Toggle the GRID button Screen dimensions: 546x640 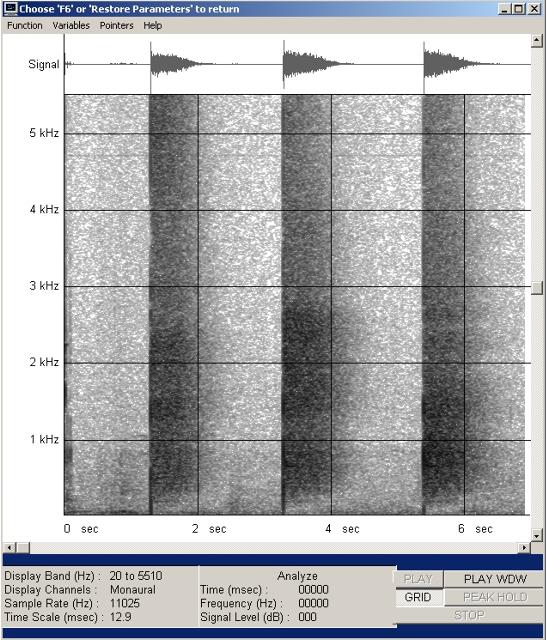[x=418, y=597]
